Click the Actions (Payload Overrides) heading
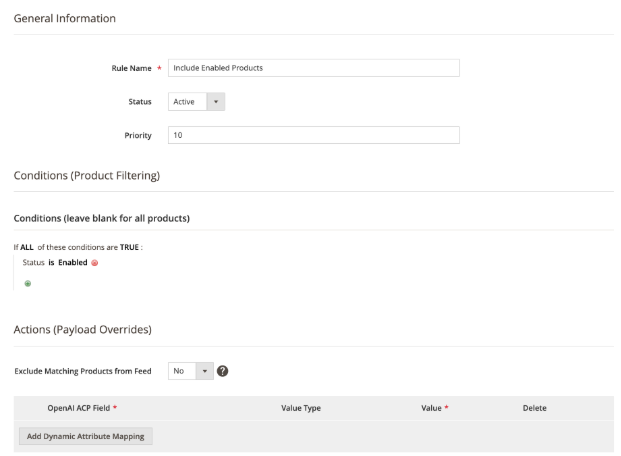The width and height of the screenshot is (621, 456). coord(82,330)
